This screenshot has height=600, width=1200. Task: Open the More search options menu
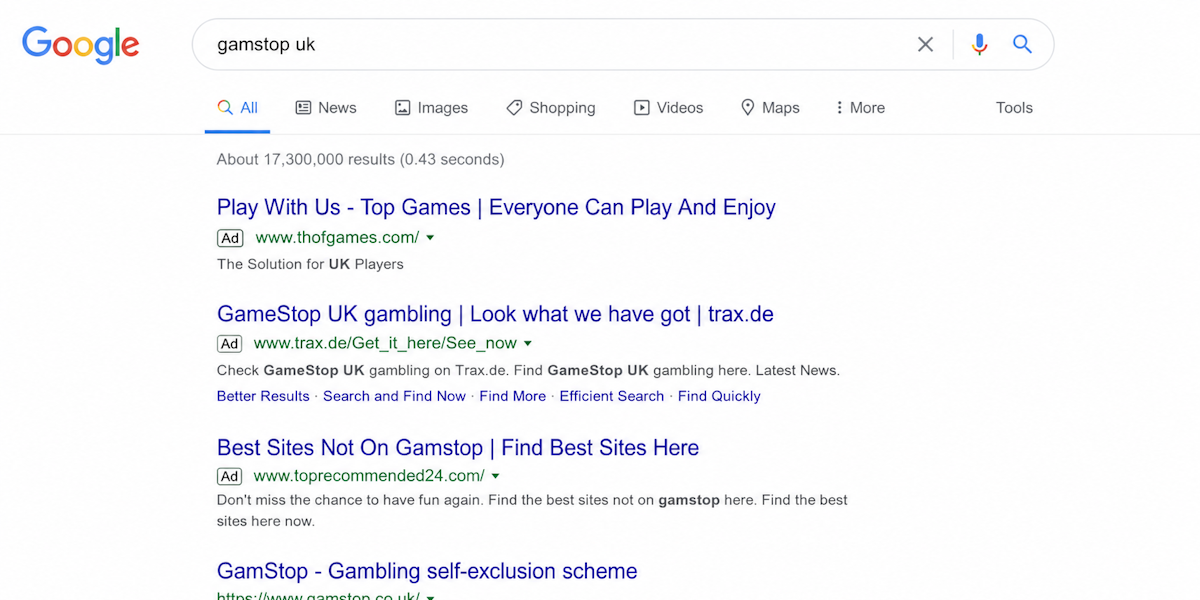pos(860,108)
